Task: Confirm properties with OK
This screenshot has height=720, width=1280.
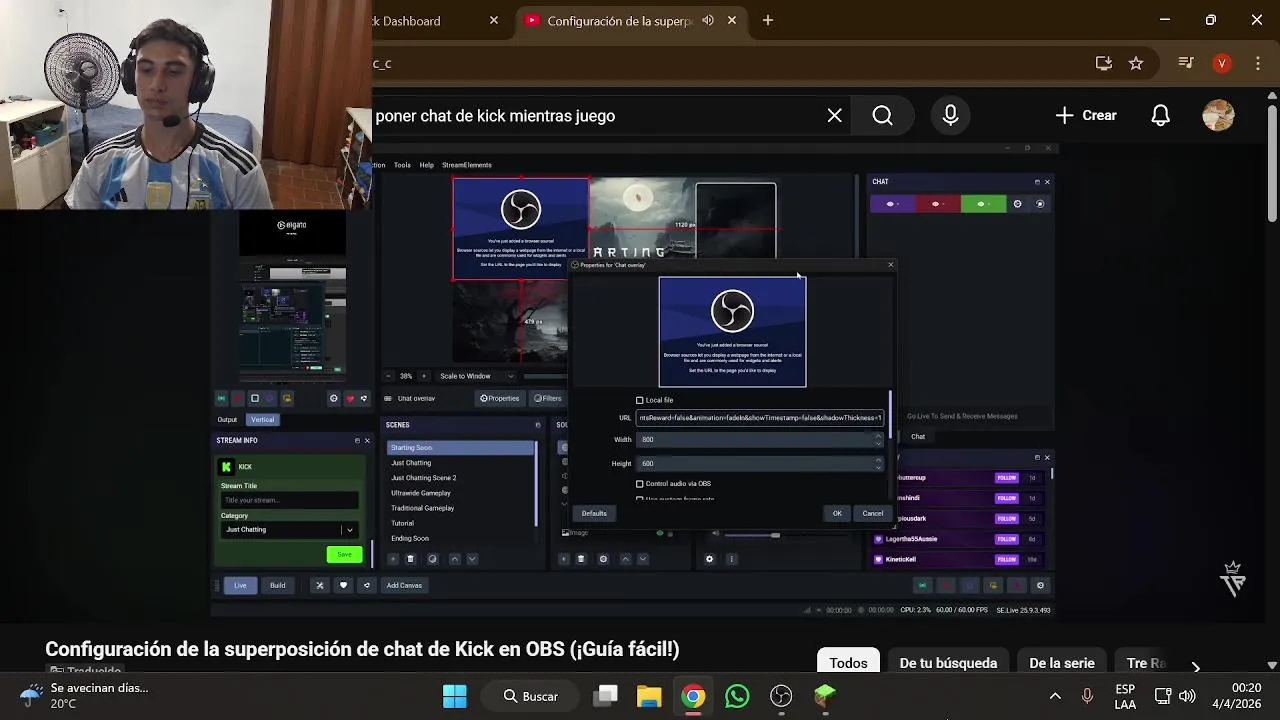Action: click(837, 513)
